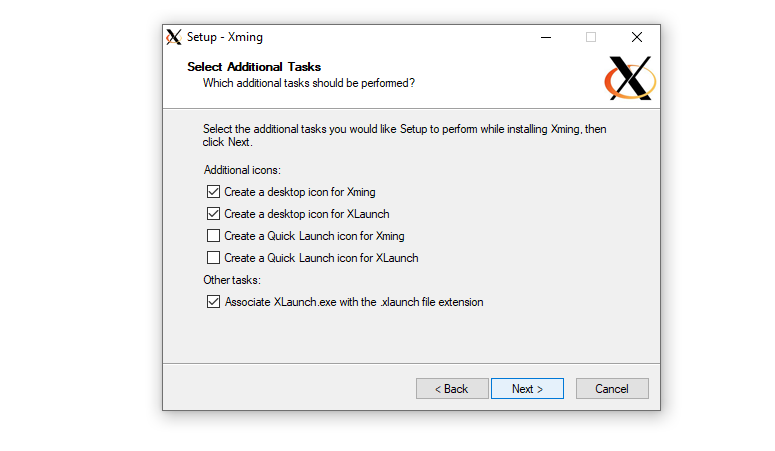775x451 pixels.
Task: Click the Setup - Xming title text
Action: 225,37
